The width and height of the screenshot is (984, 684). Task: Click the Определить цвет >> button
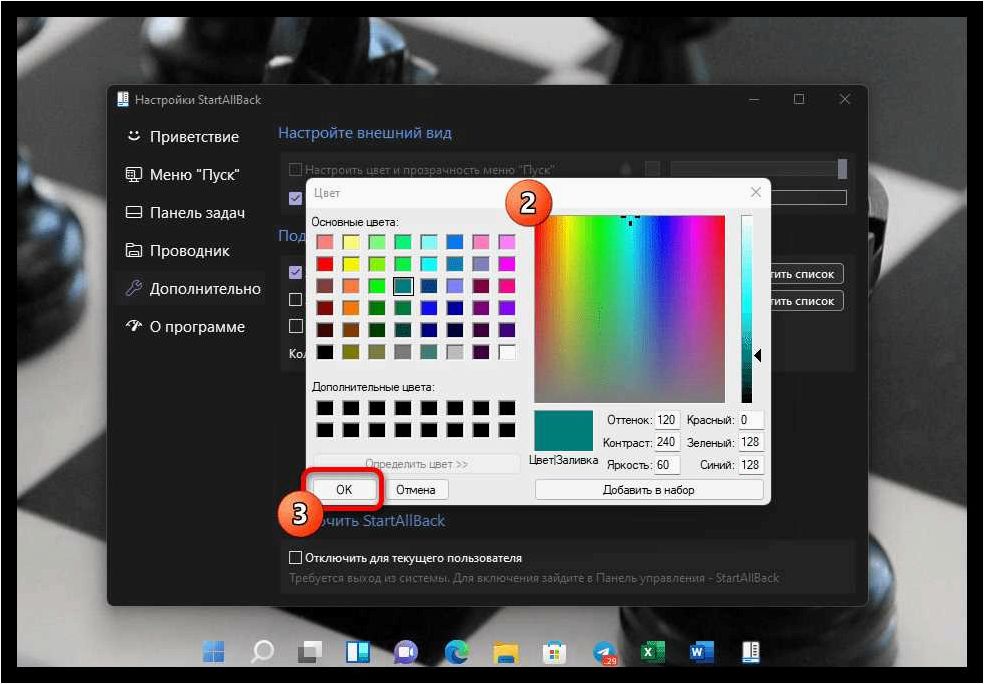[x=417, y=464]
